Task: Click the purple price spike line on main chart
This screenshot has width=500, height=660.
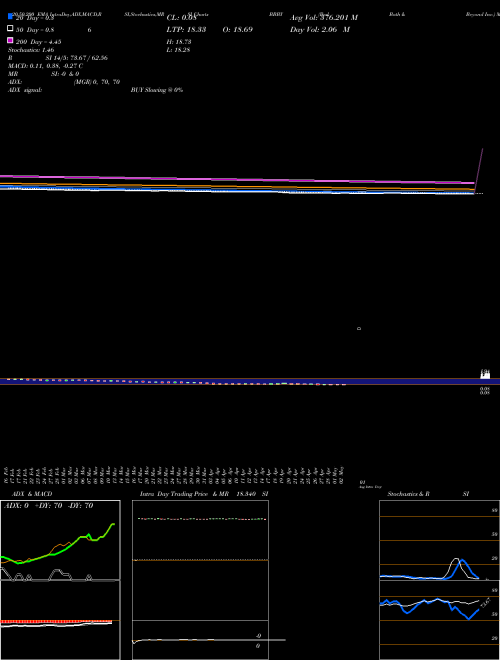Action: pyautogui.click(x=479, y=170)
